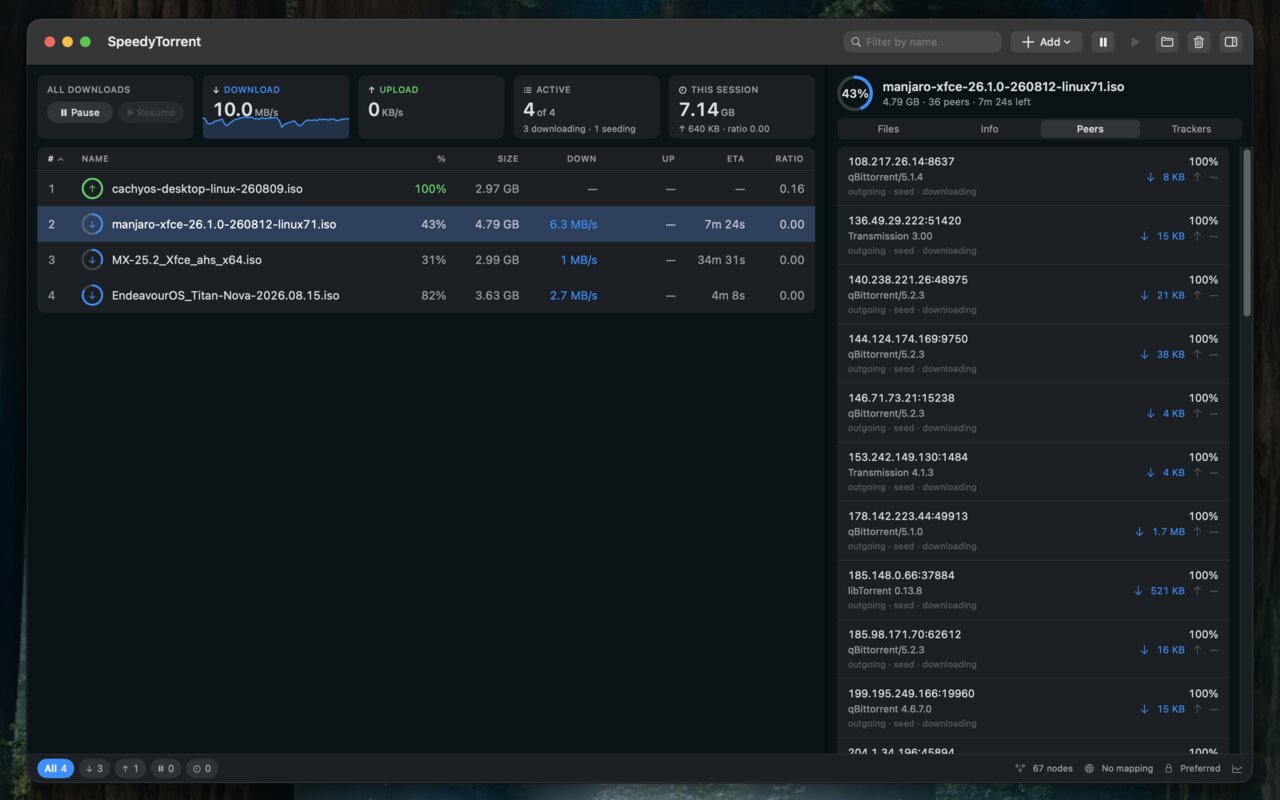Click the download speed graph card
The image size is (1280, 800).
coord(276,107)
